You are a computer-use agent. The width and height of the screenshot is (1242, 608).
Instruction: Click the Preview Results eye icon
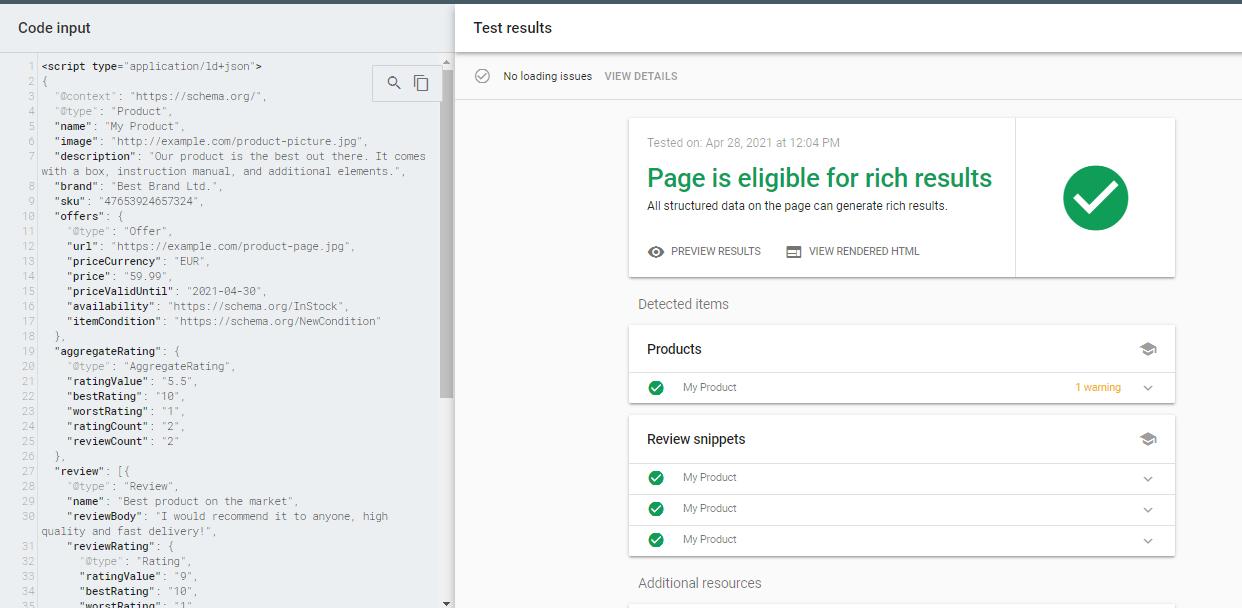[x=656, y=252]
